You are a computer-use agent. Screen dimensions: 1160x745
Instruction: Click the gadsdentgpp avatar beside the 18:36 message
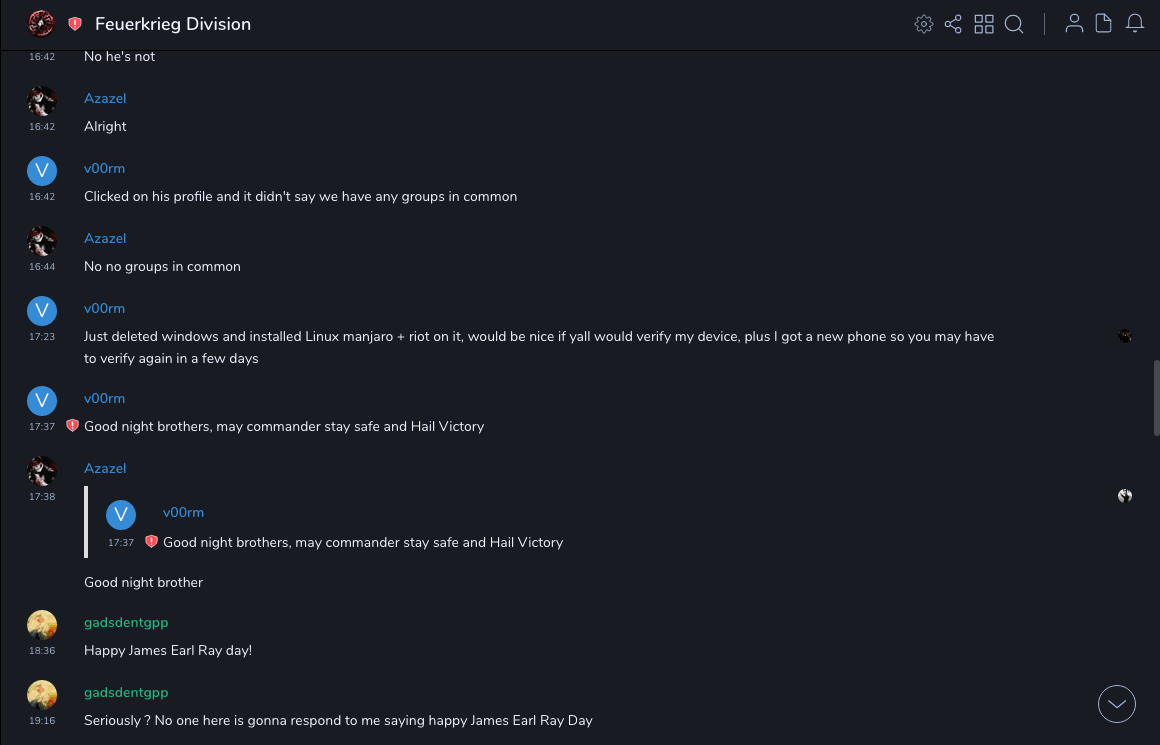[x=41, y=625]
